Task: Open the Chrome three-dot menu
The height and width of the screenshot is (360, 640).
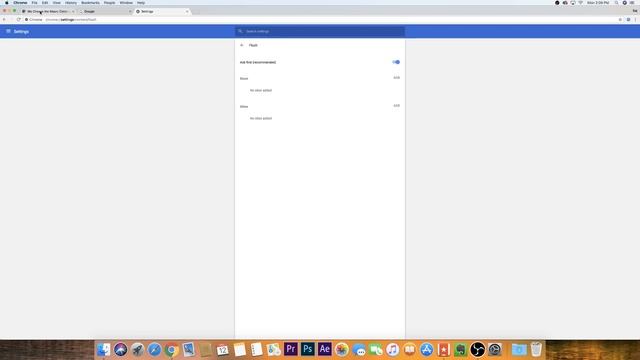Action: [636, 20]
